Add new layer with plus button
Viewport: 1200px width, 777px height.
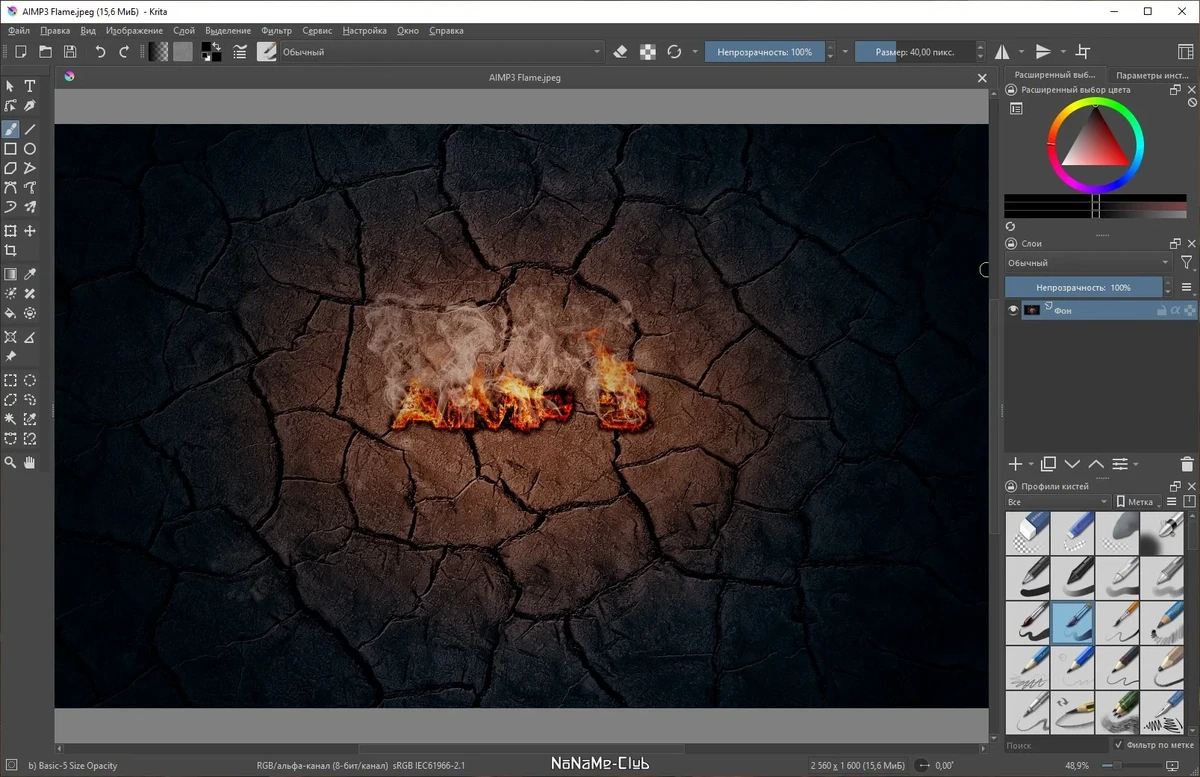[x=1015, y=464]
